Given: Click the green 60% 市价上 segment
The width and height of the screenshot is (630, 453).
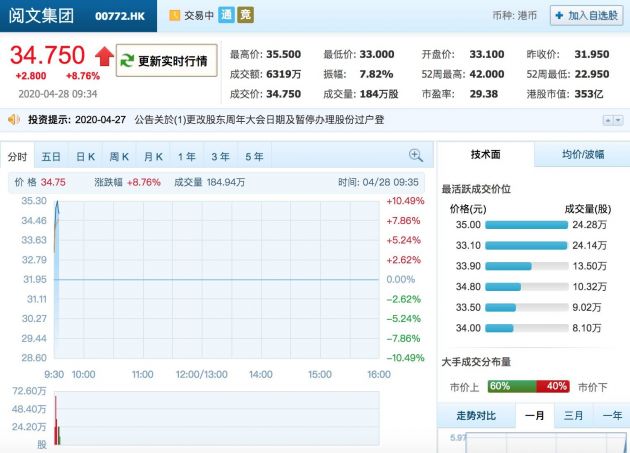Looking at the screenshot, I should click(512, 386).
